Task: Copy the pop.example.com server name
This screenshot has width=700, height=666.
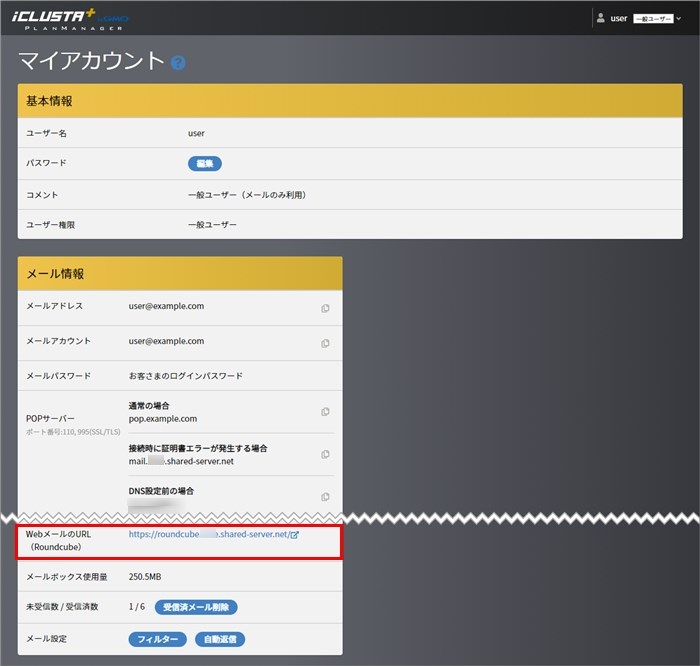Action: click(325, 412)
